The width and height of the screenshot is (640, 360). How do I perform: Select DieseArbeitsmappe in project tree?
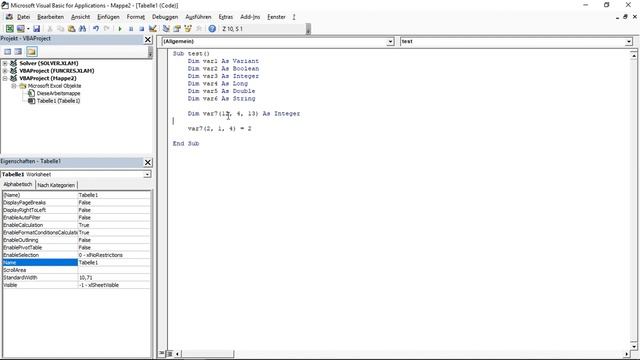point(58,93)
